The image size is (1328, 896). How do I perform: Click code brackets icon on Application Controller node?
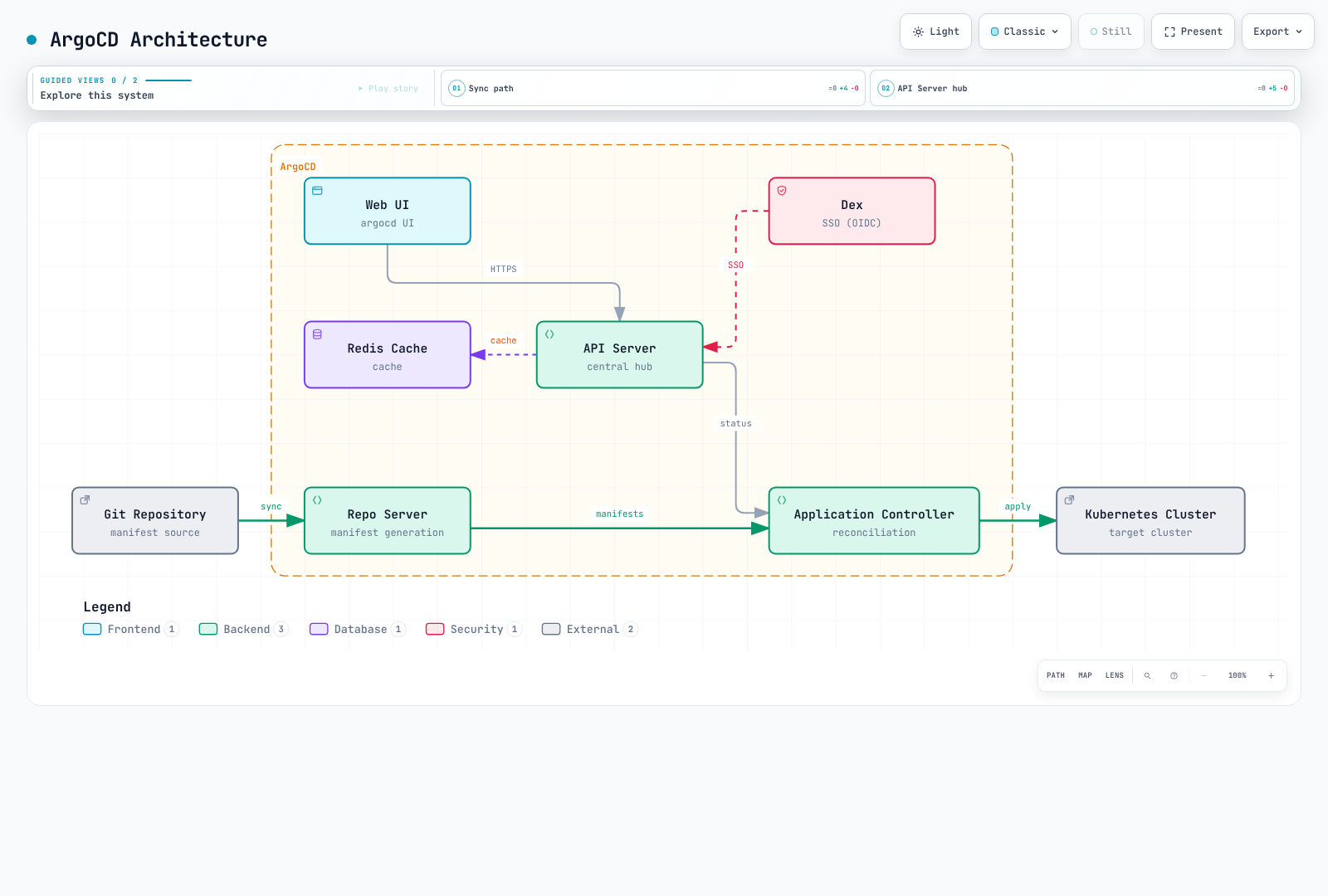782,500
